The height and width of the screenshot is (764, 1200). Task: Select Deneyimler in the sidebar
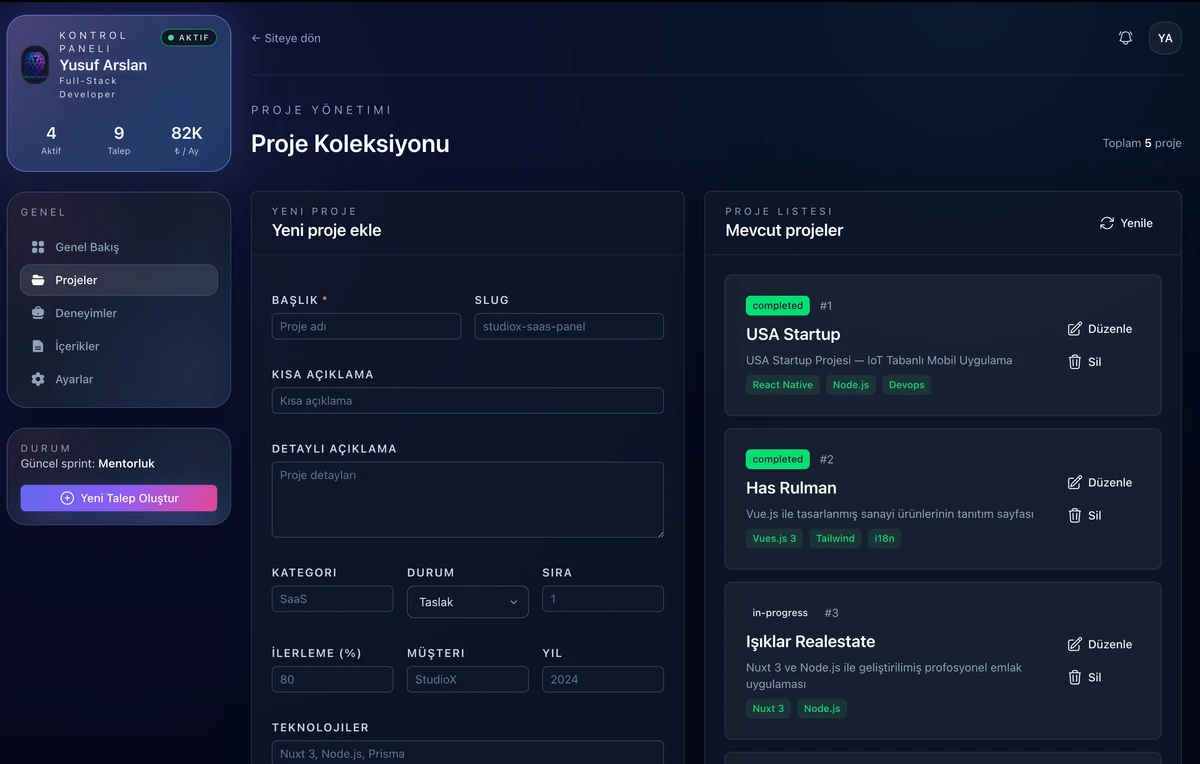(85, 313)
